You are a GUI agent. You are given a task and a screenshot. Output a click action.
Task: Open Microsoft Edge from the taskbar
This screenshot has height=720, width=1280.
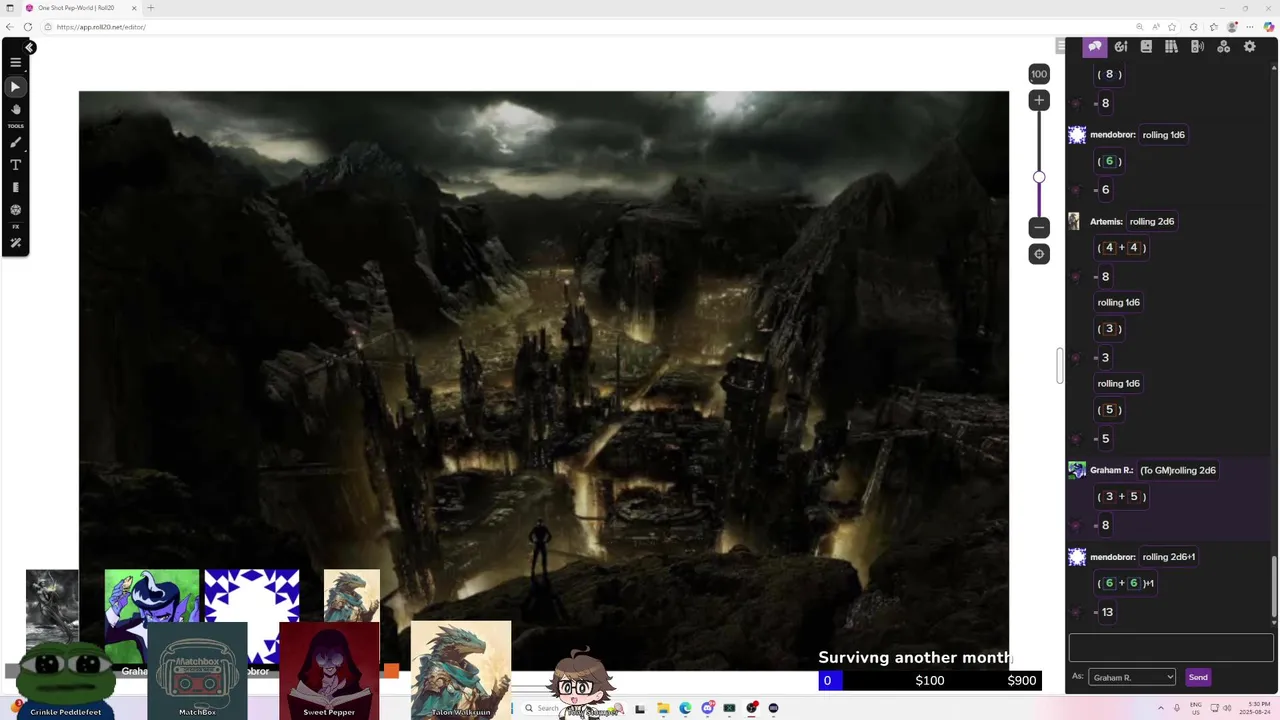tap(685, 708)
